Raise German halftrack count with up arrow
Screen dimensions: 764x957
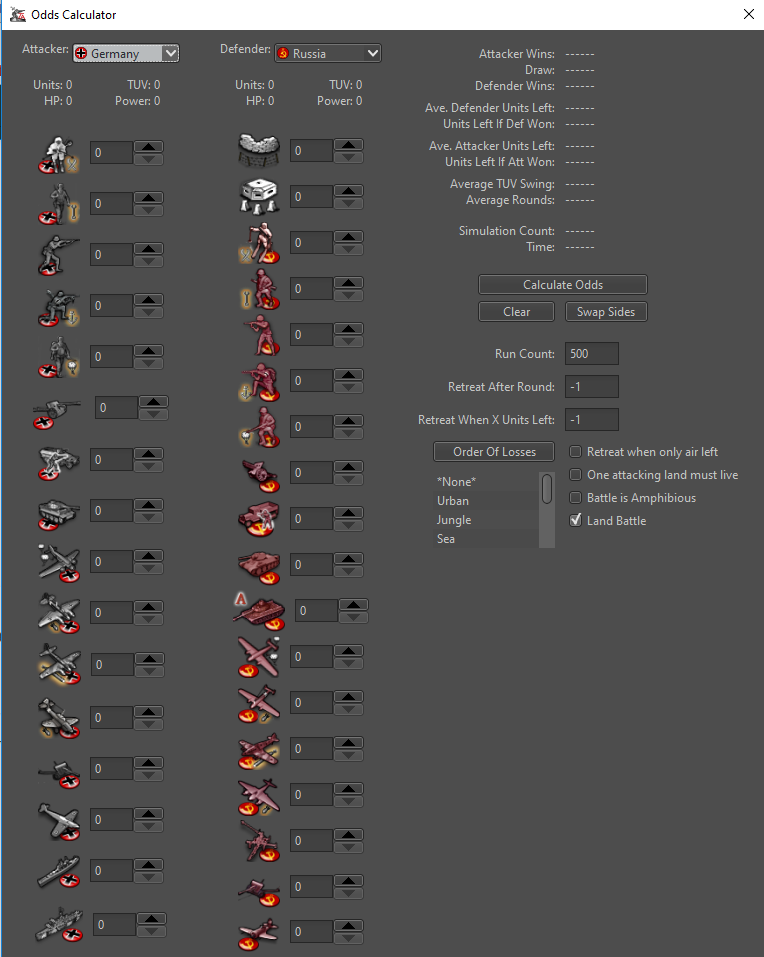[148, 453]
